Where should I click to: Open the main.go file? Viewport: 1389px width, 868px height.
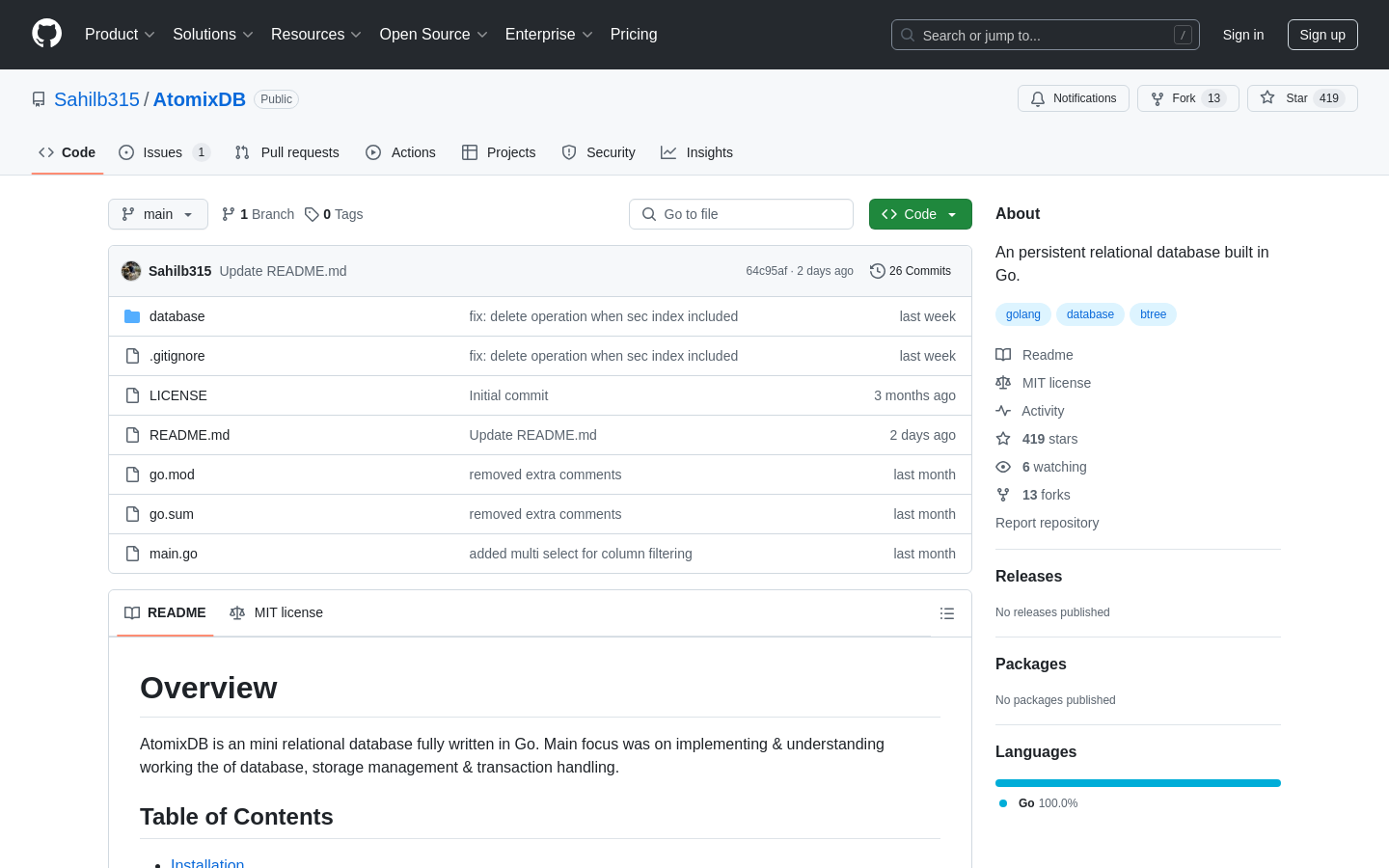click(x=174, y=554)
